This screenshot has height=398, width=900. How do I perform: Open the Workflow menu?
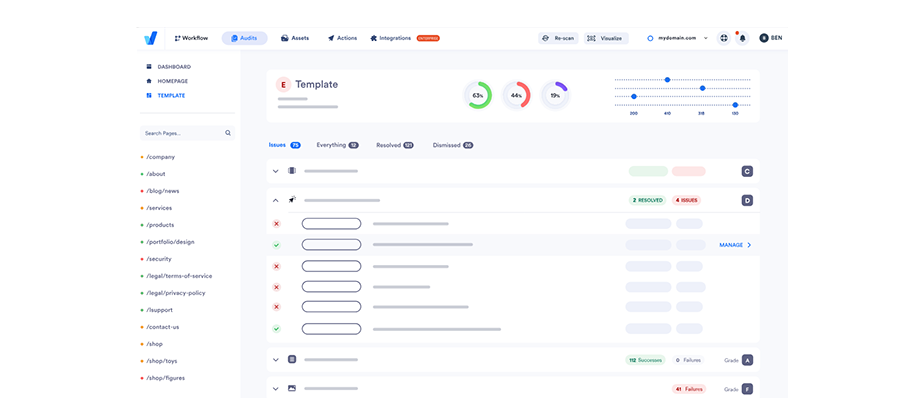pos(192,38)
